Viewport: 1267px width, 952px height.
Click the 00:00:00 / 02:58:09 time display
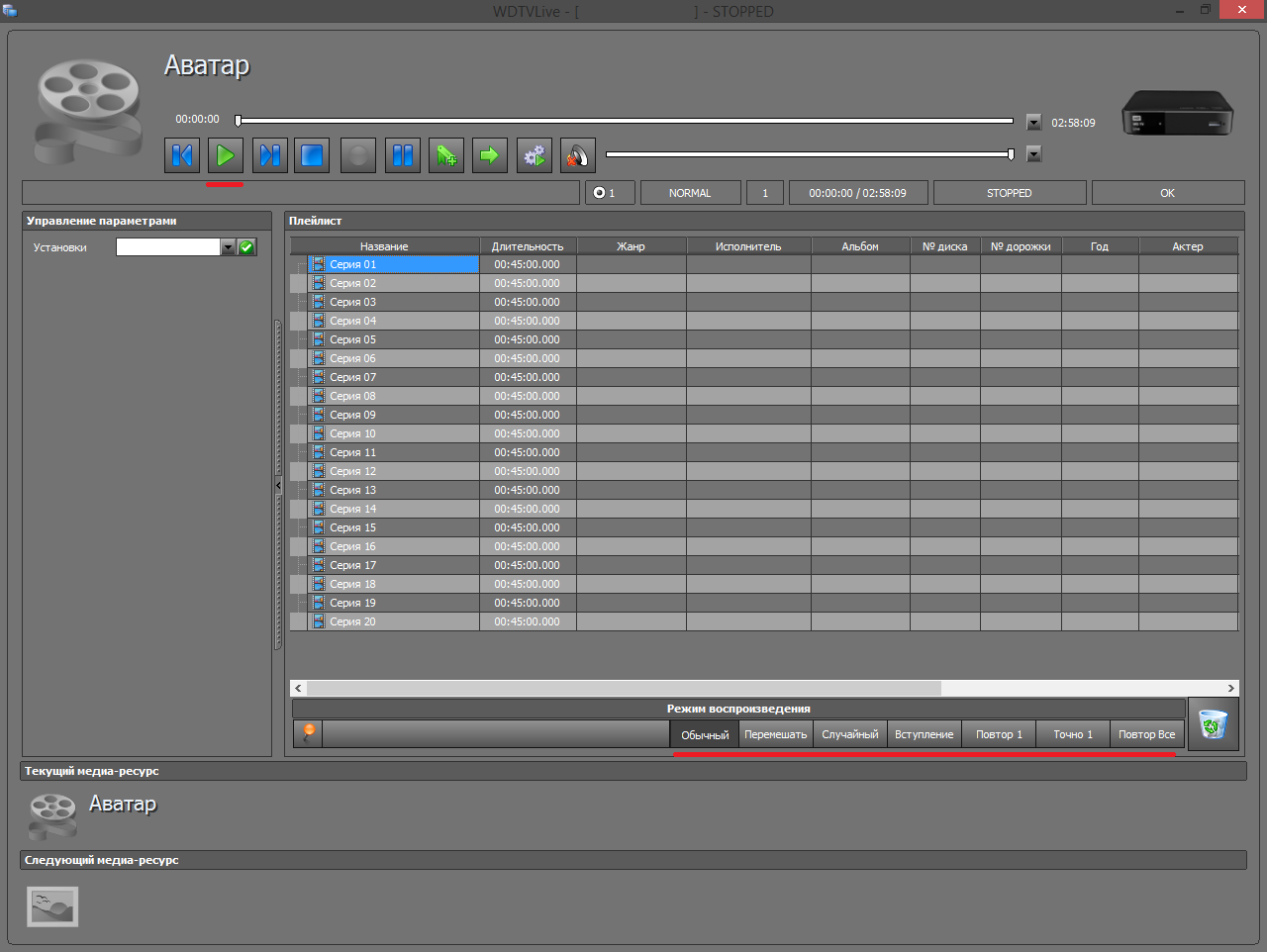click(x=858, y=193)
